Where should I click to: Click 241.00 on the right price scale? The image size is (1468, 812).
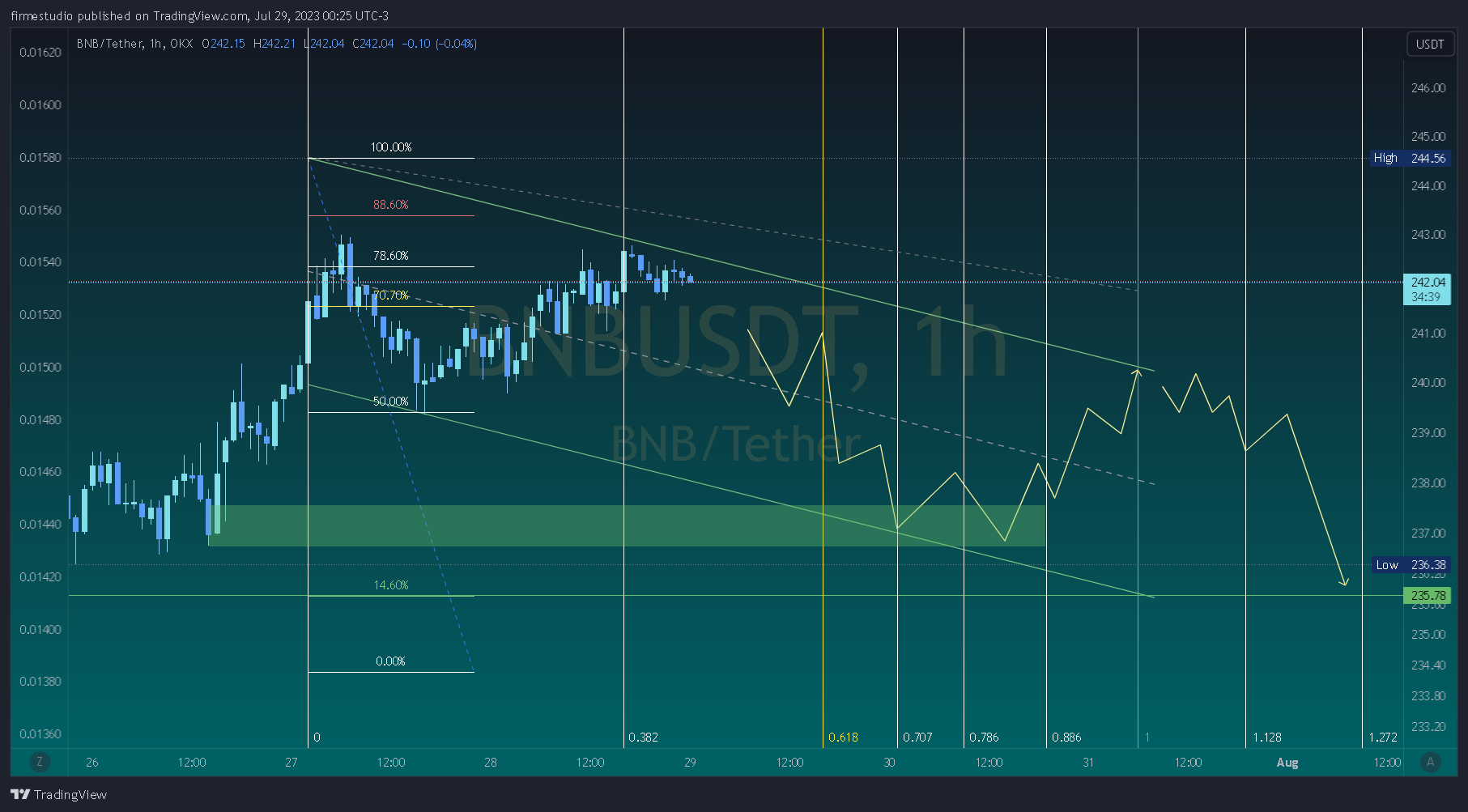pos(1428,334)
